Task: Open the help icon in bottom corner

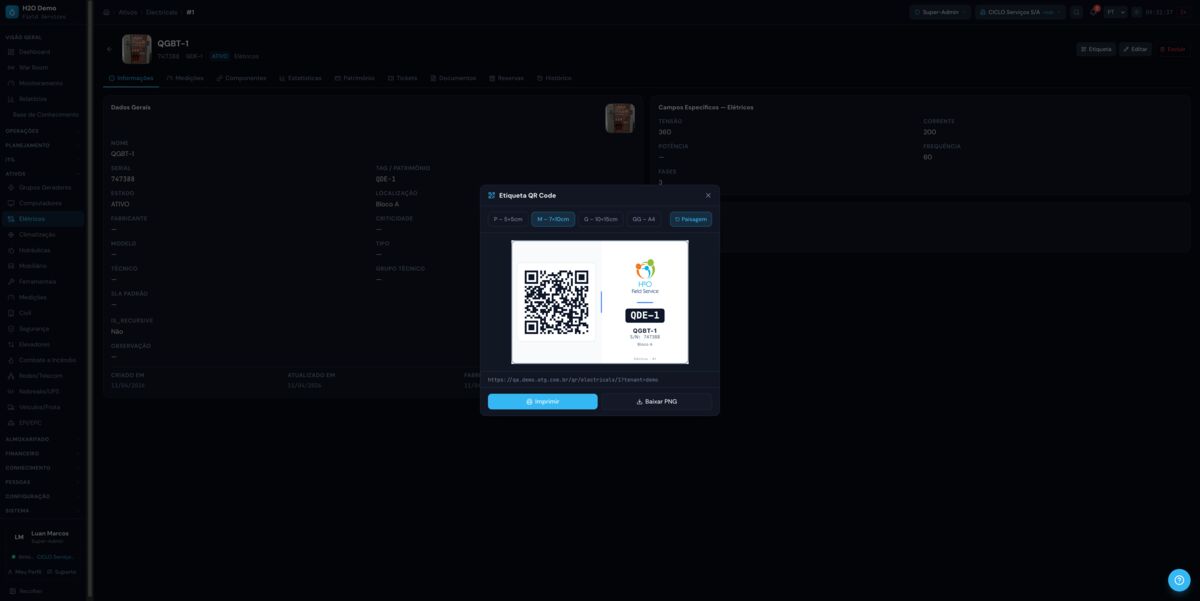Action: [1179, 580]
